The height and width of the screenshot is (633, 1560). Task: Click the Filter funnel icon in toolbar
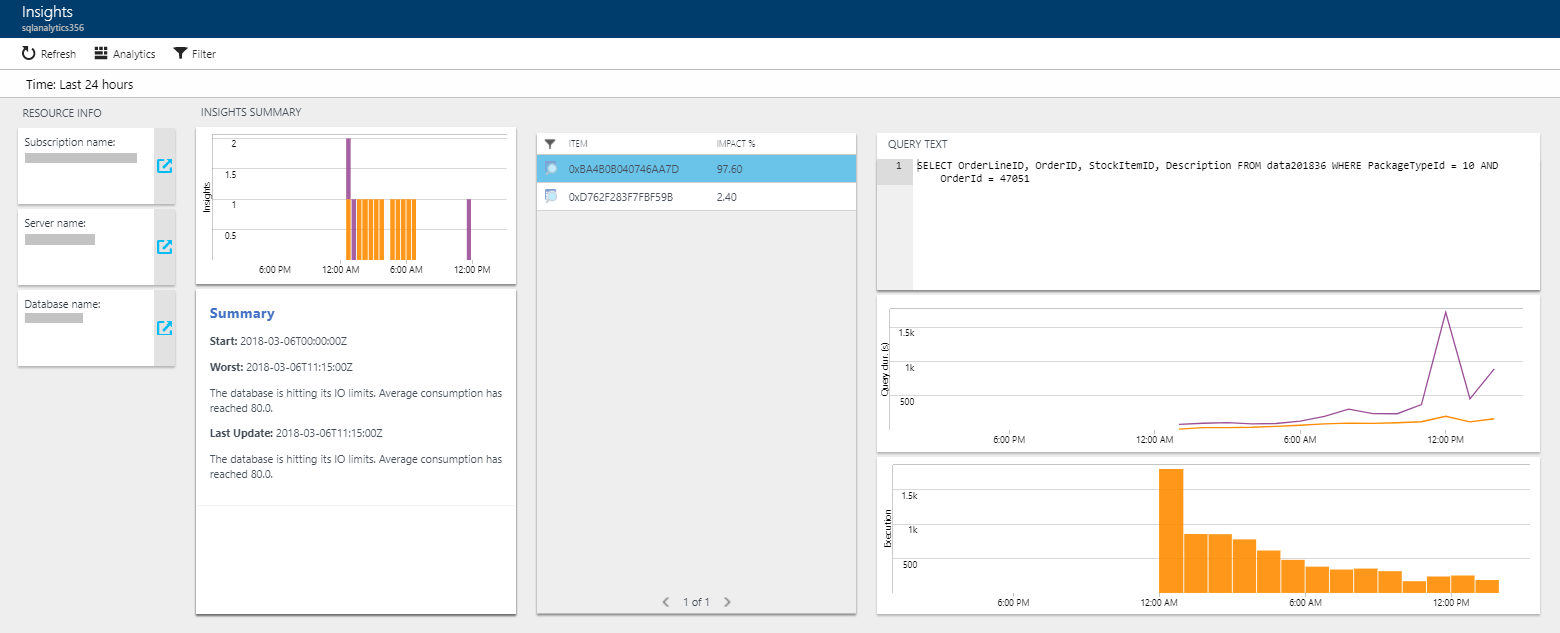coord(179,53)
